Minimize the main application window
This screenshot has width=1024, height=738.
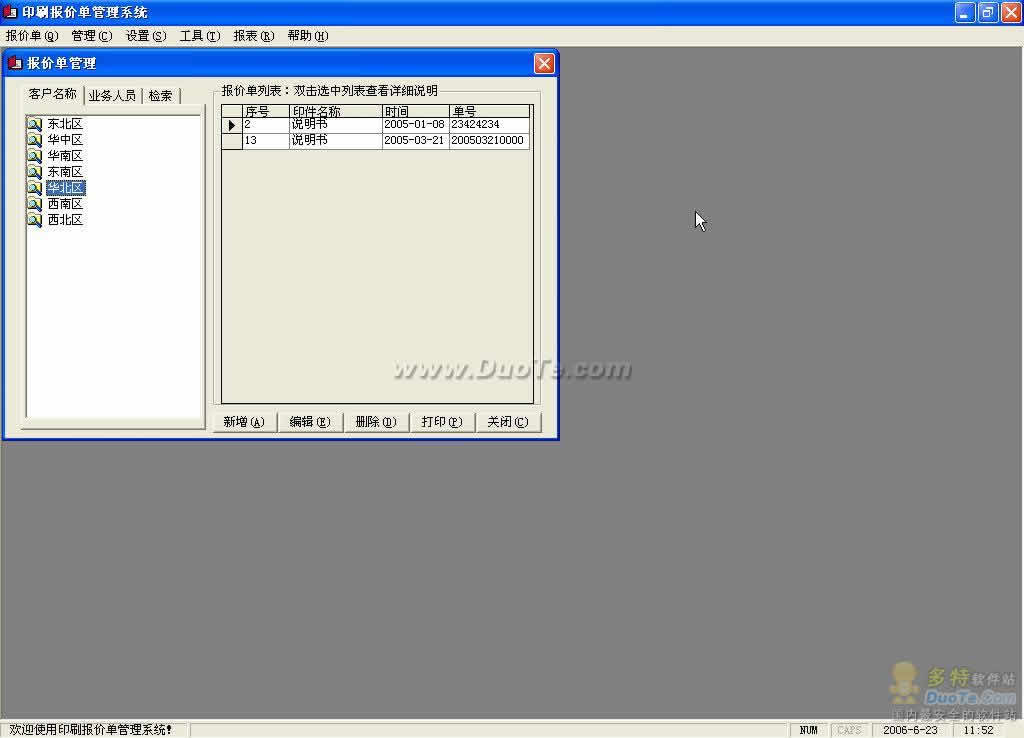point(965,12)
